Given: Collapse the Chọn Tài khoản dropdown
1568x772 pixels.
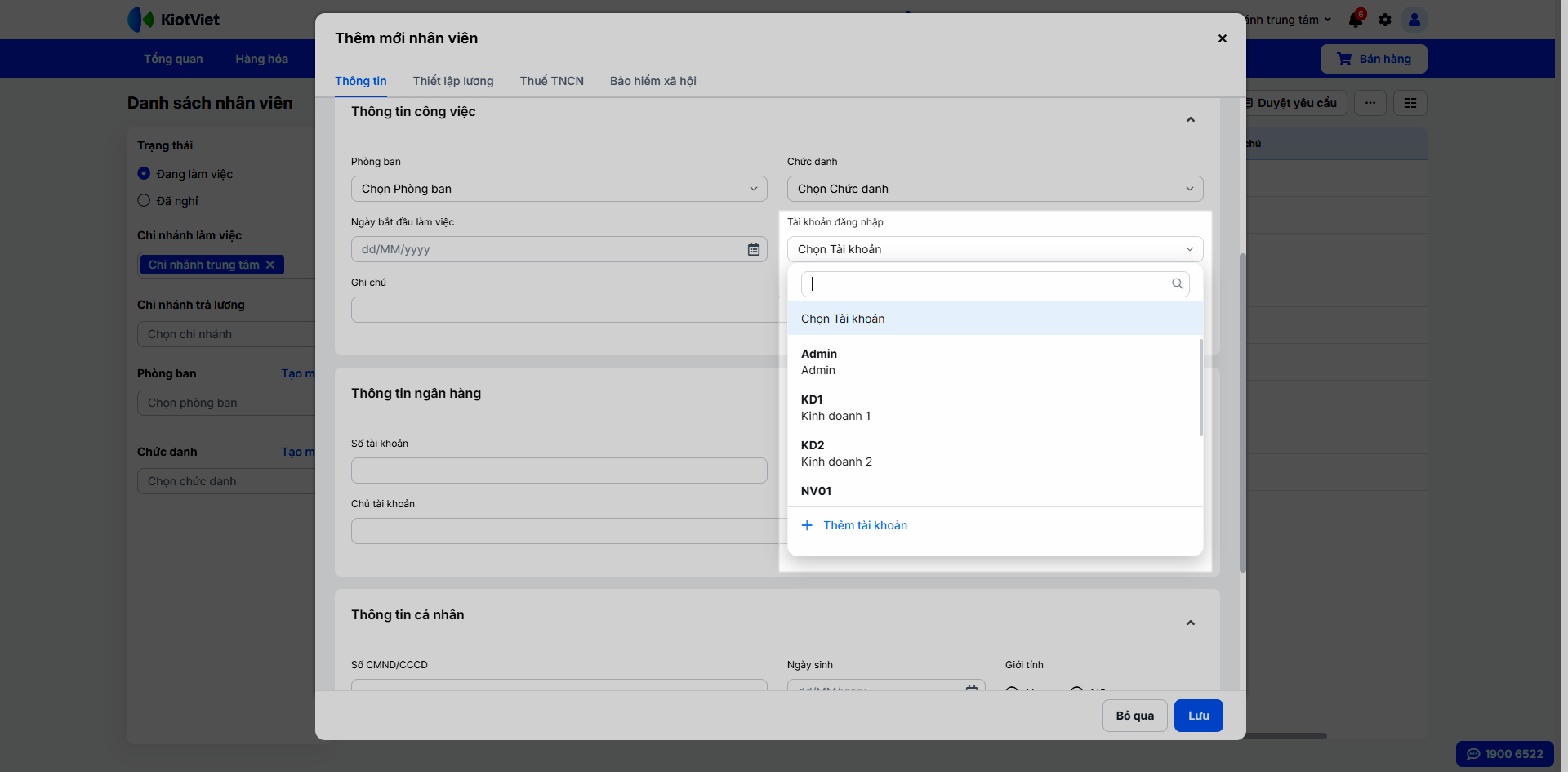Looking at the screenshot, I should [x=996, y=249].
